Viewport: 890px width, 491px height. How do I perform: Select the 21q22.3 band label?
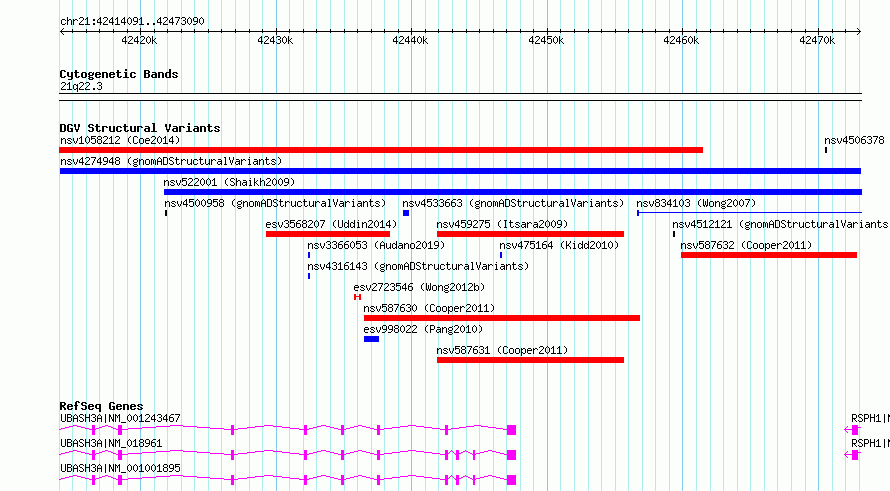81,86
